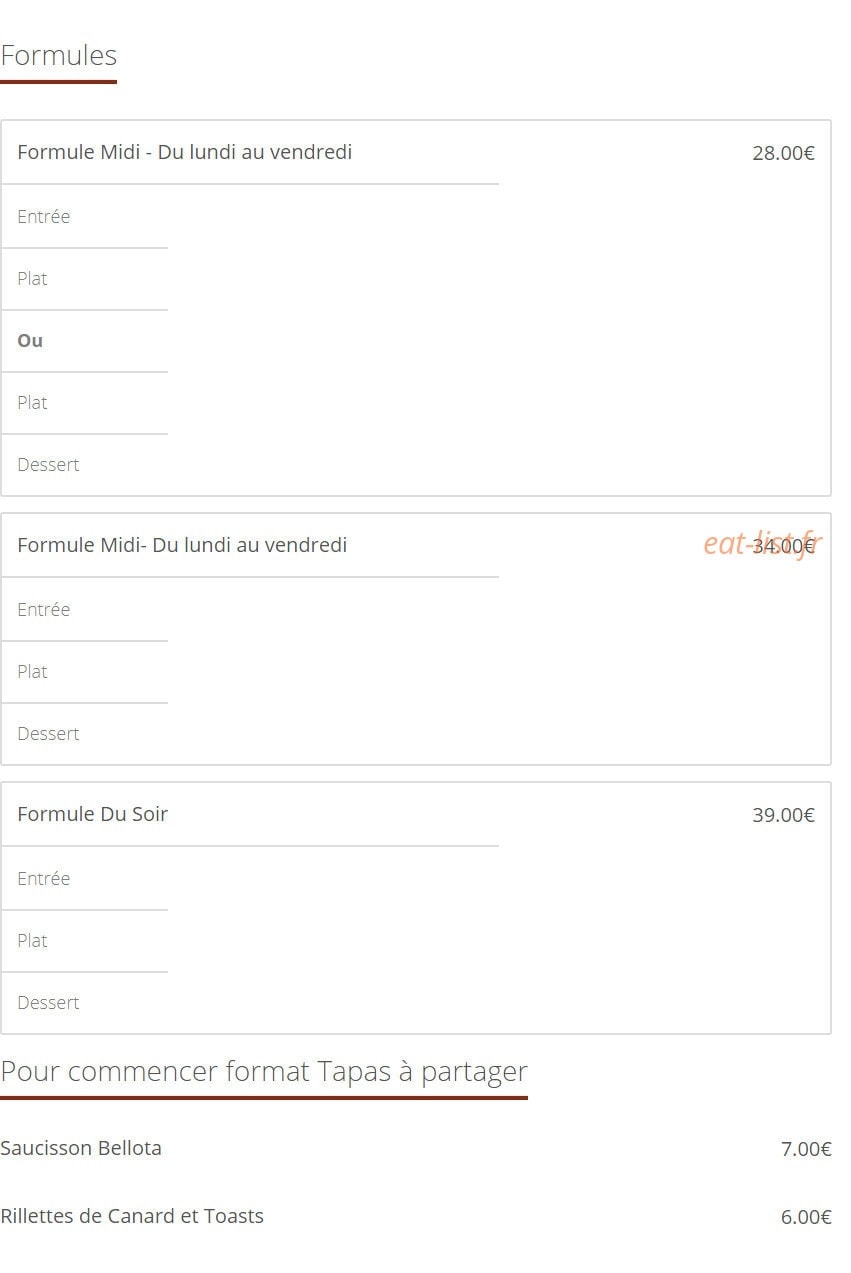Open the second Formule Midi- Du lundi title
Viewport: 851px width, 1273px height.
pos(182,545)
